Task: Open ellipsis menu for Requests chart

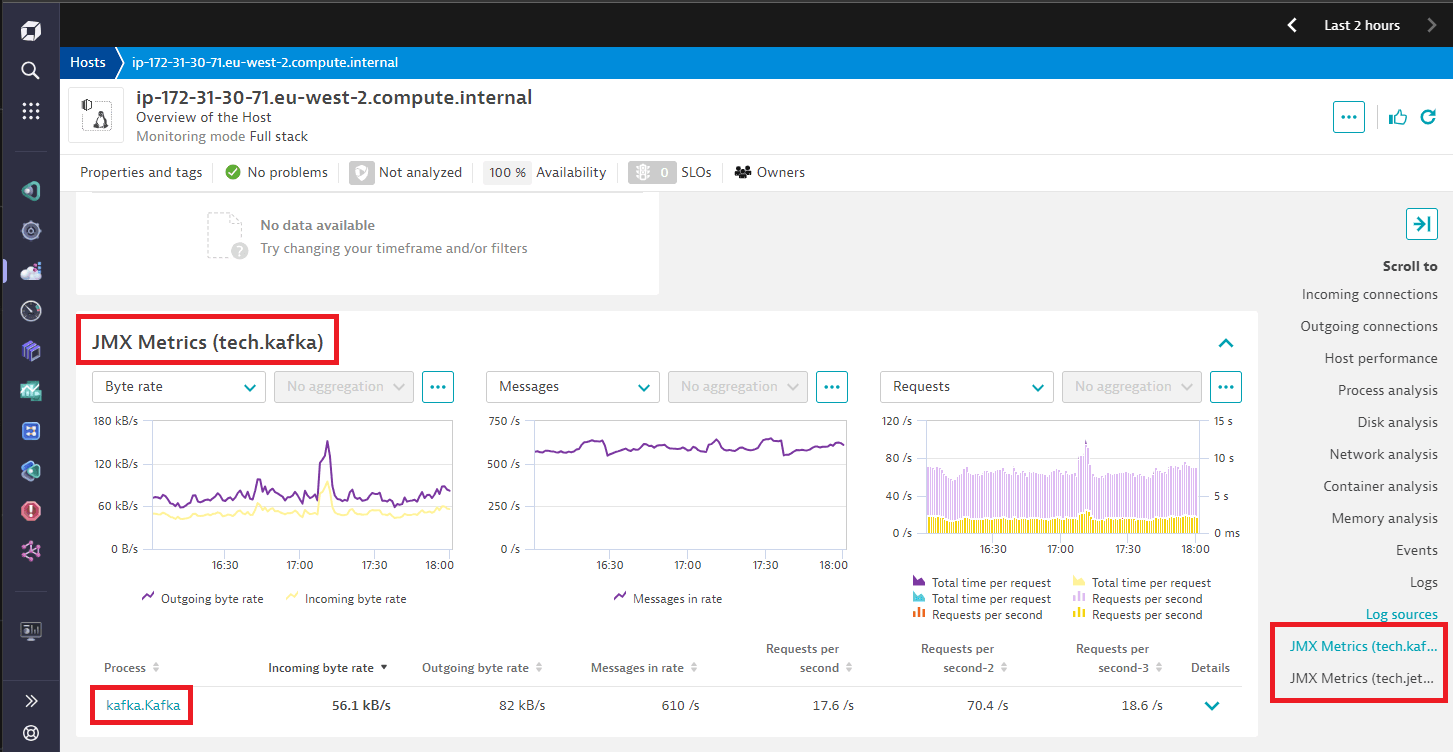Action: [1226, 387]
